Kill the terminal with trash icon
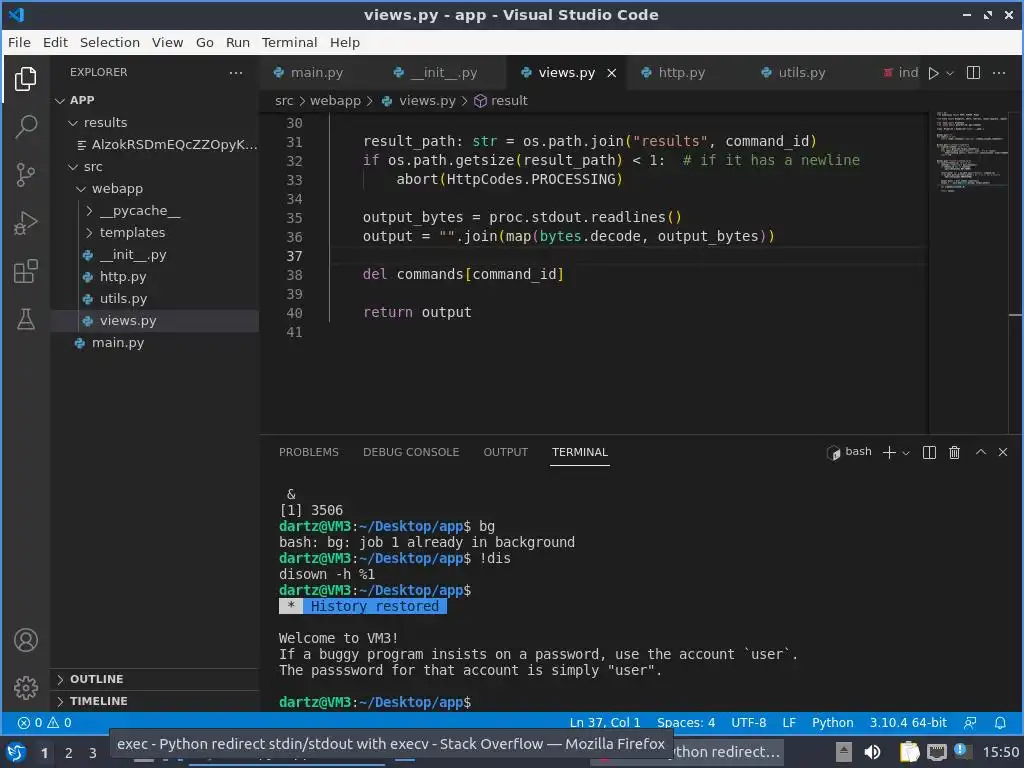 point(954,452)
